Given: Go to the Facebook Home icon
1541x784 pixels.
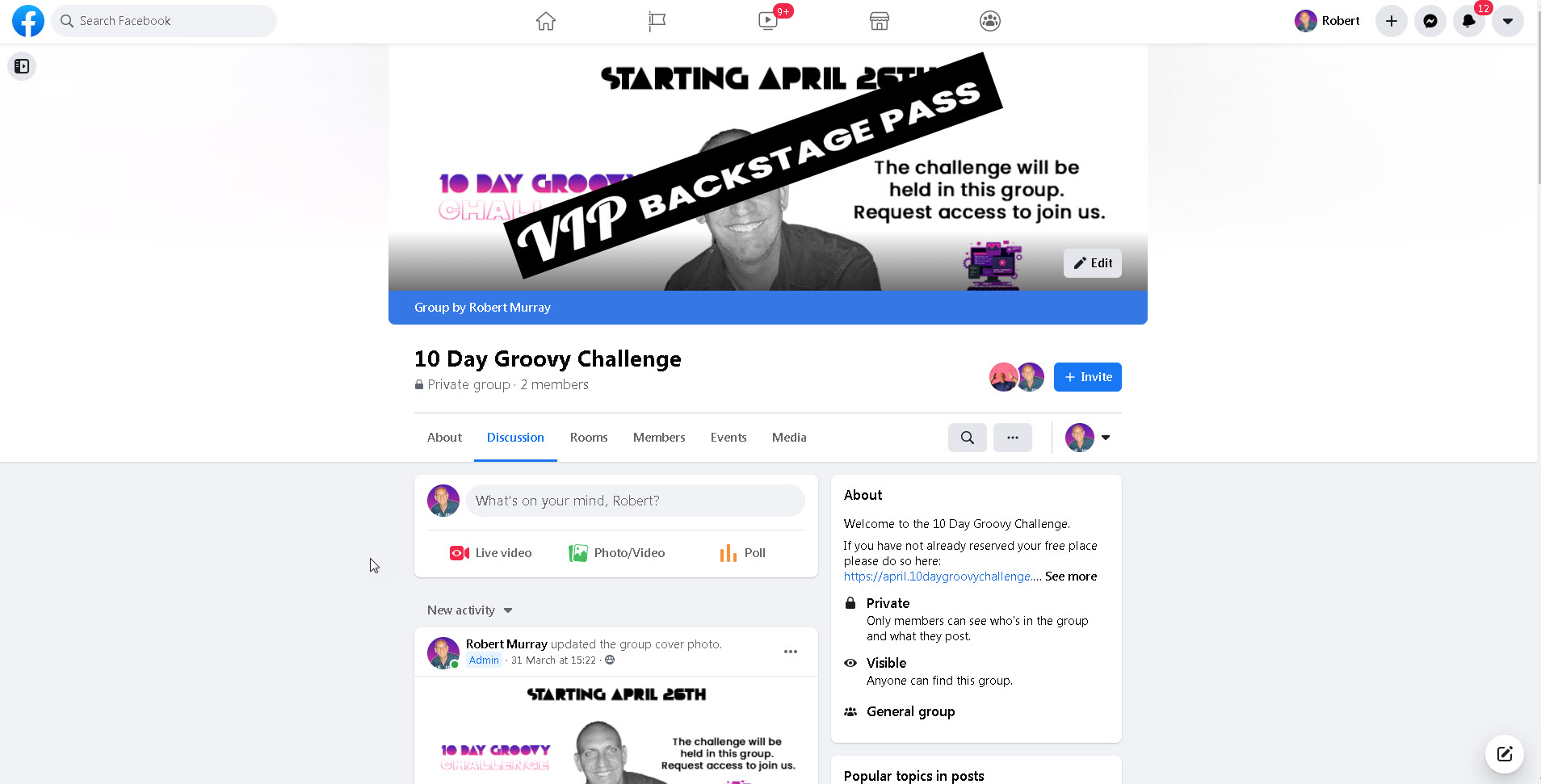Looking at the screenshot, I should click(546, 21).
